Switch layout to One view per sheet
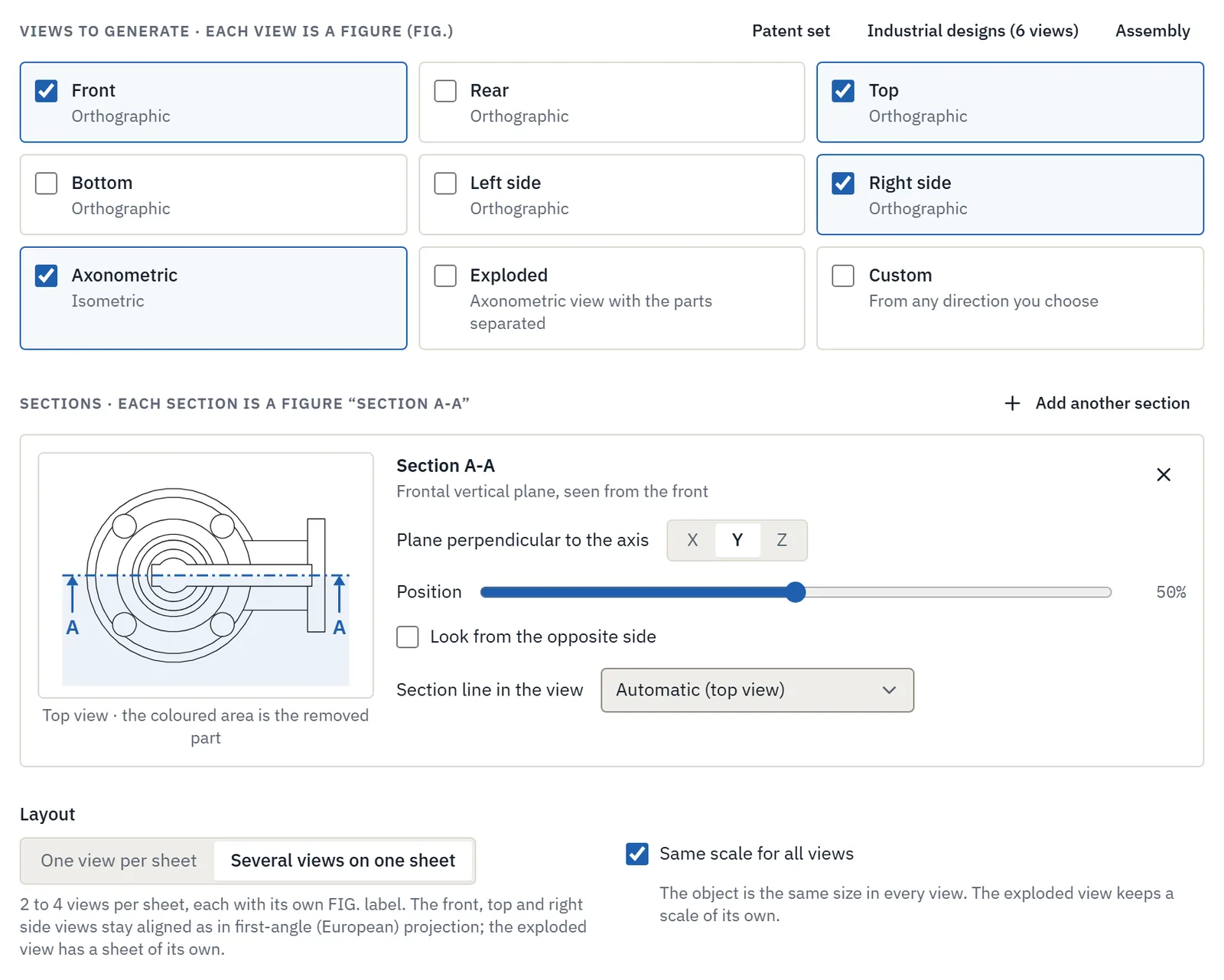 point(119,861)
